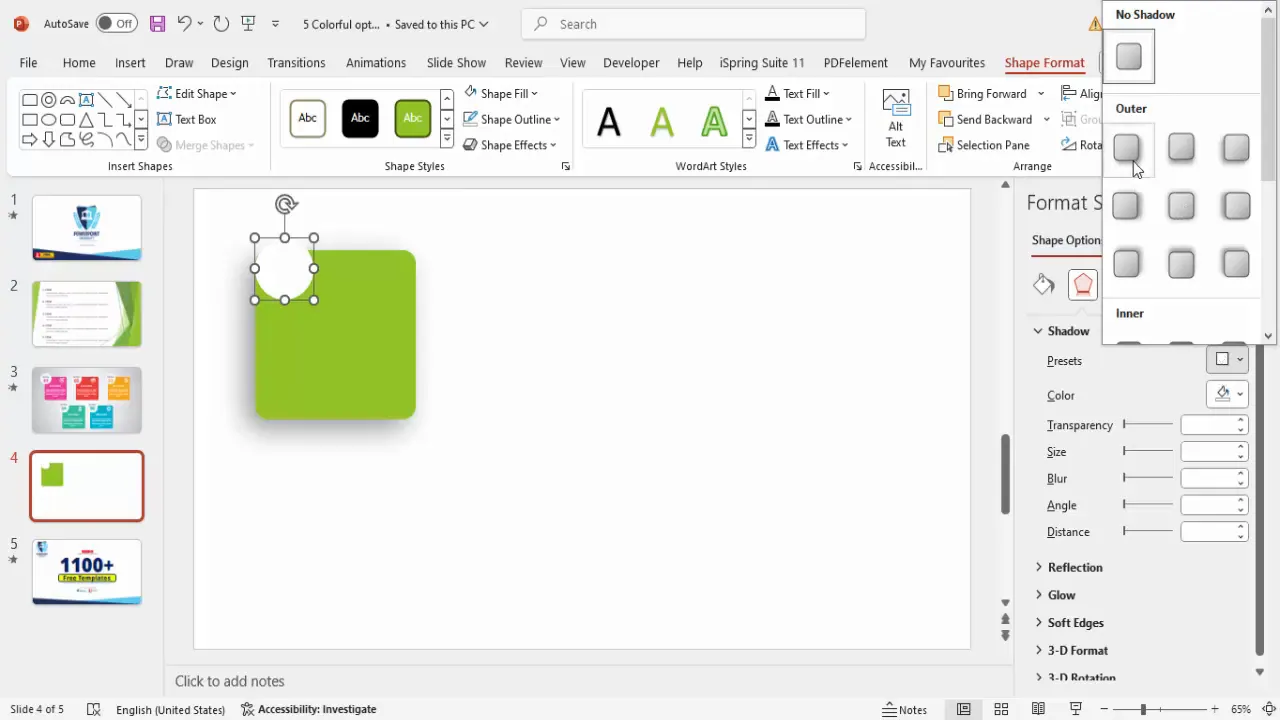Viewport: 1280px width, 720px height.
Task: Select the No Shadow preset
Action: 1129,57
